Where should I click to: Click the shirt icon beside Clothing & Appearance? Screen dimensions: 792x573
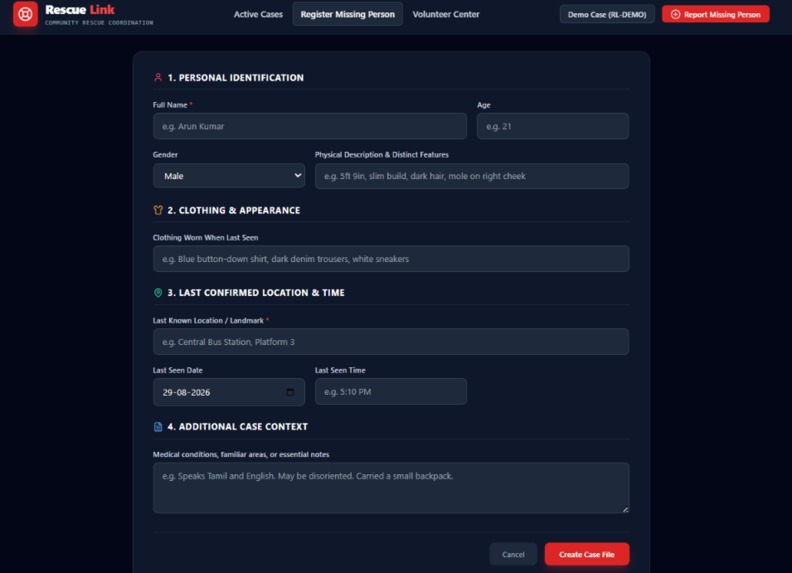coord(158,210)
